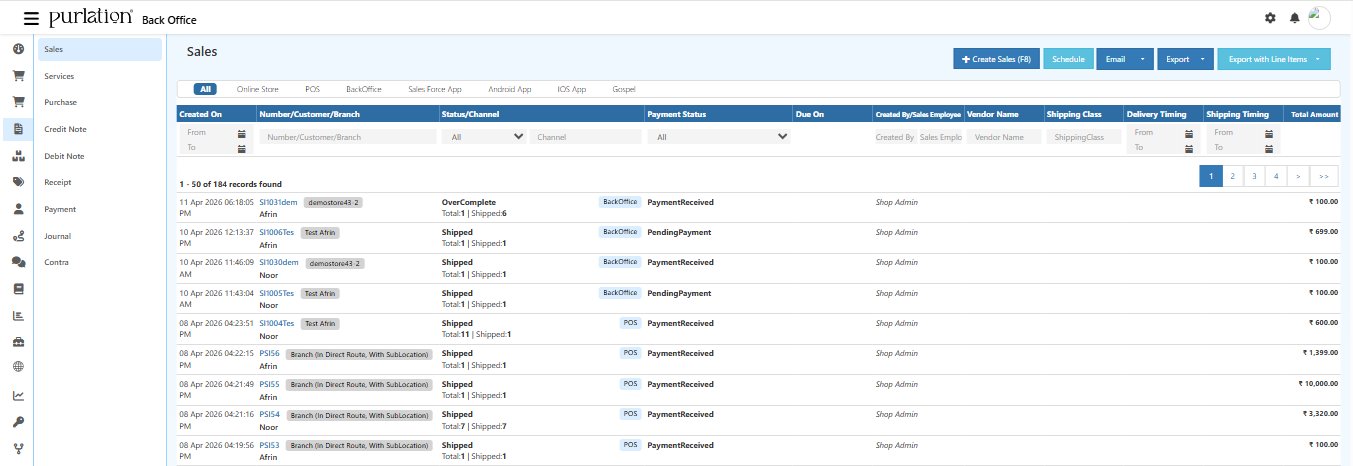This screenshot has height=466, width=1353.
Task: Open the person contact icon in sidebar
Action: click(x=18, y=209)
